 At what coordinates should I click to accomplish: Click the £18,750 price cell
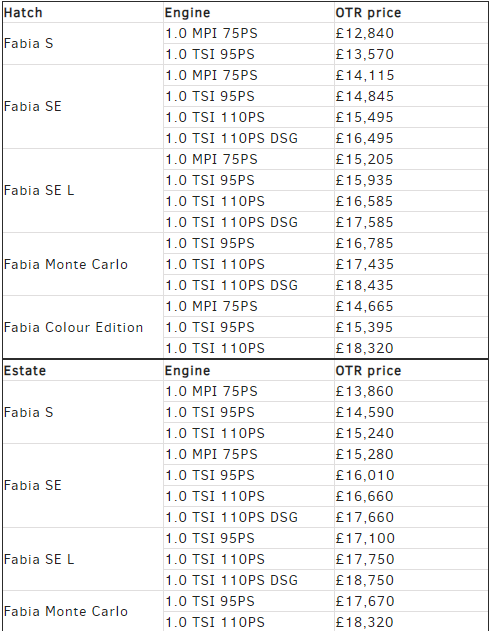411,580
